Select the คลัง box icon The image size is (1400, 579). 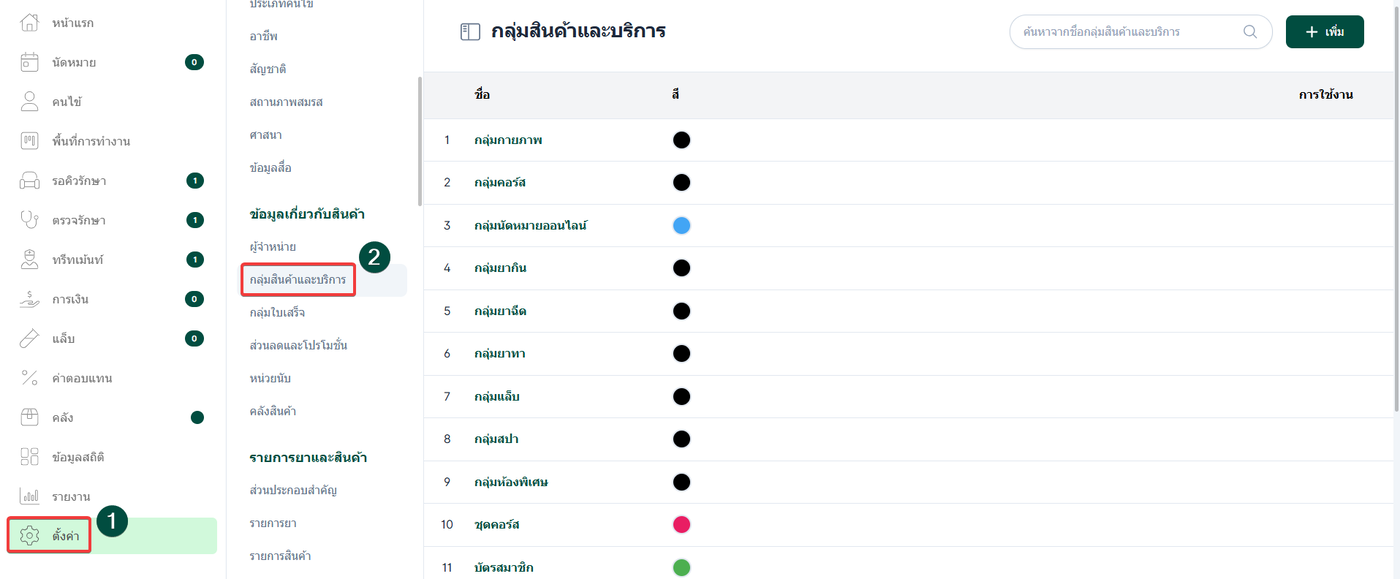(30, 417)
